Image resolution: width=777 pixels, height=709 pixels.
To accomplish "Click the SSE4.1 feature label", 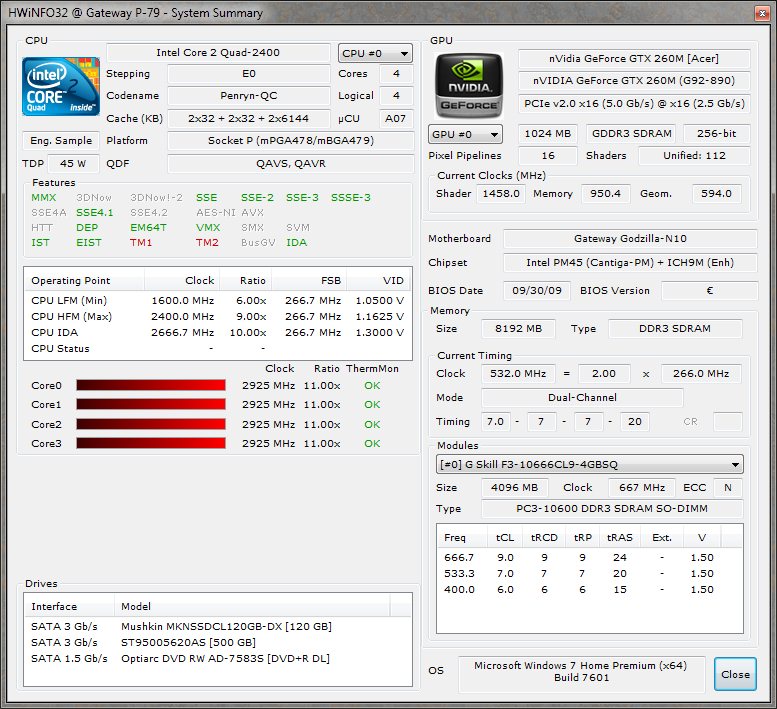I will coord(95,213).
